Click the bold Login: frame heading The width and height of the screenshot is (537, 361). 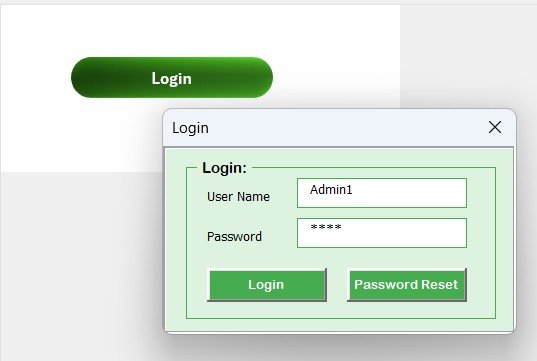point(224,168)
